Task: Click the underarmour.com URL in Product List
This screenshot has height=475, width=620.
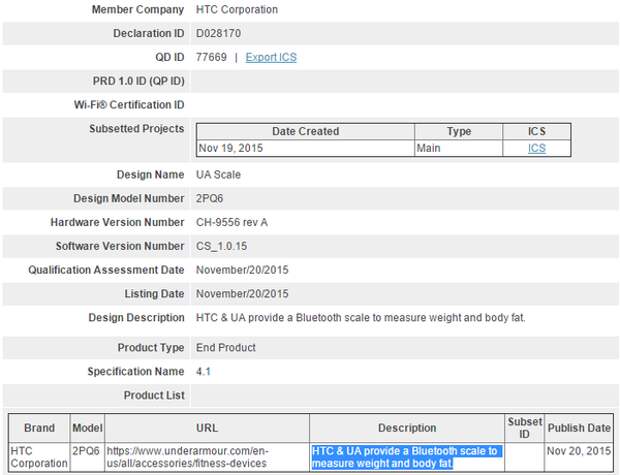Action: (x=187, y=457)
